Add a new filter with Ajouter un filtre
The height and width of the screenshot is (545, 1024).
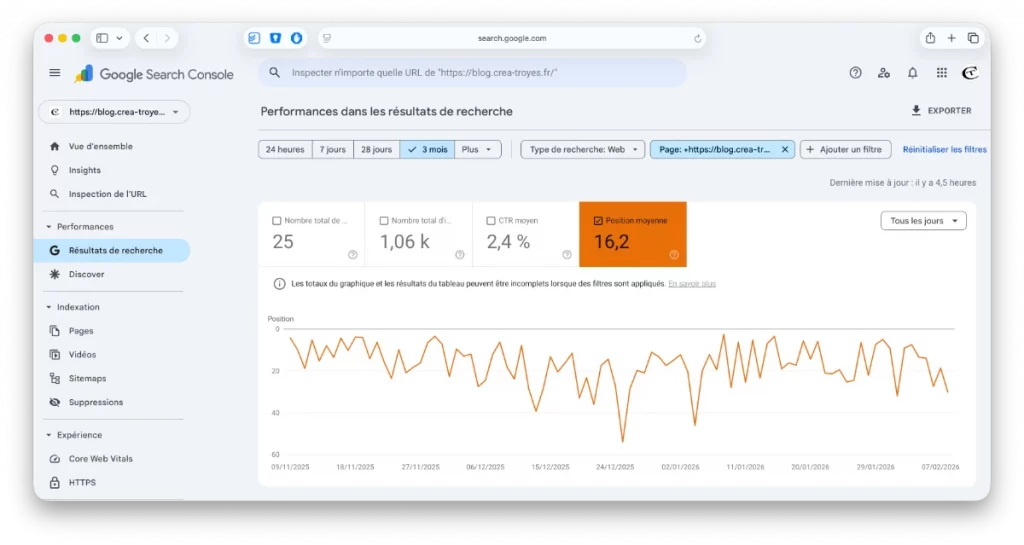(845, 150)
